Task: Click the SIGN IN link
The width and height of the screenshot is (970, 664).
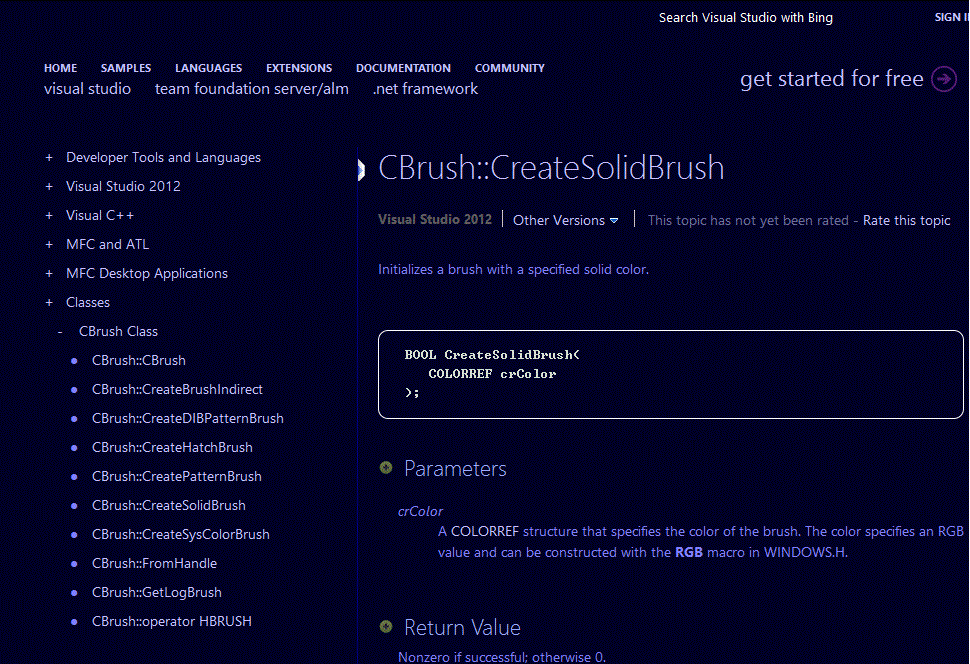Action: [951, 17]
